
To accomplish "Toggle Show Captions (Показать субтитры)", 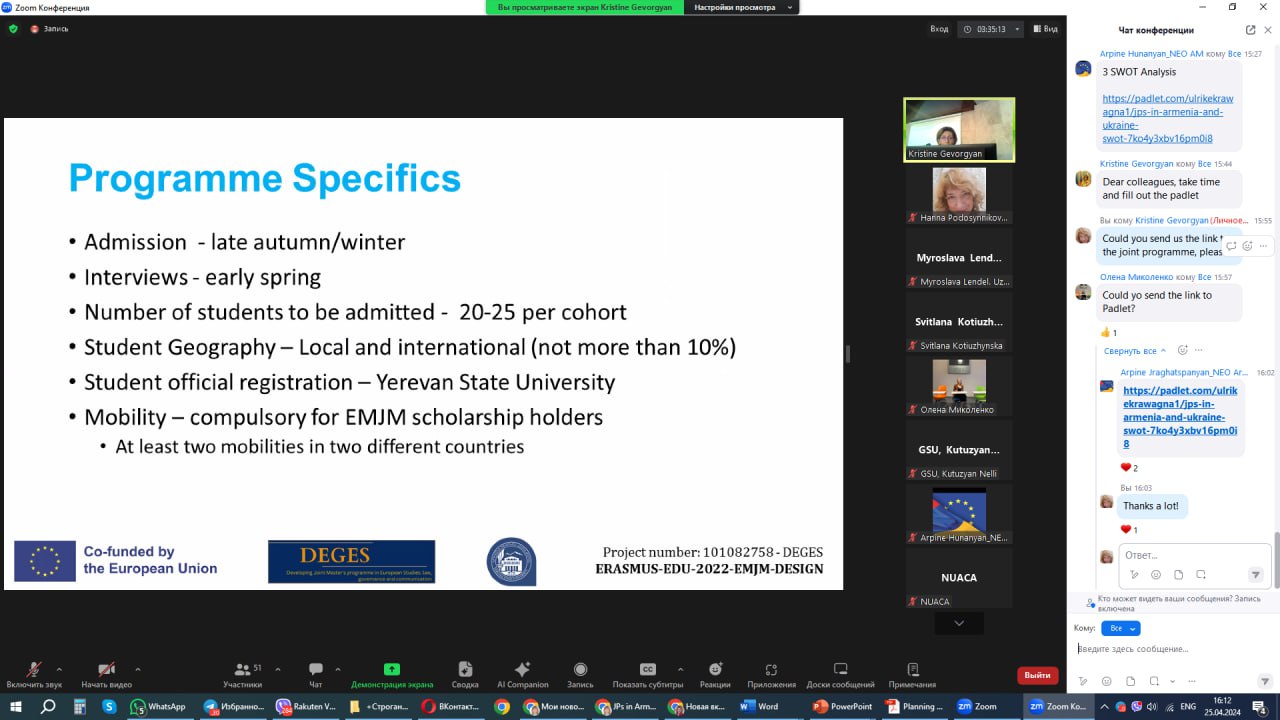I will point(648,670).
